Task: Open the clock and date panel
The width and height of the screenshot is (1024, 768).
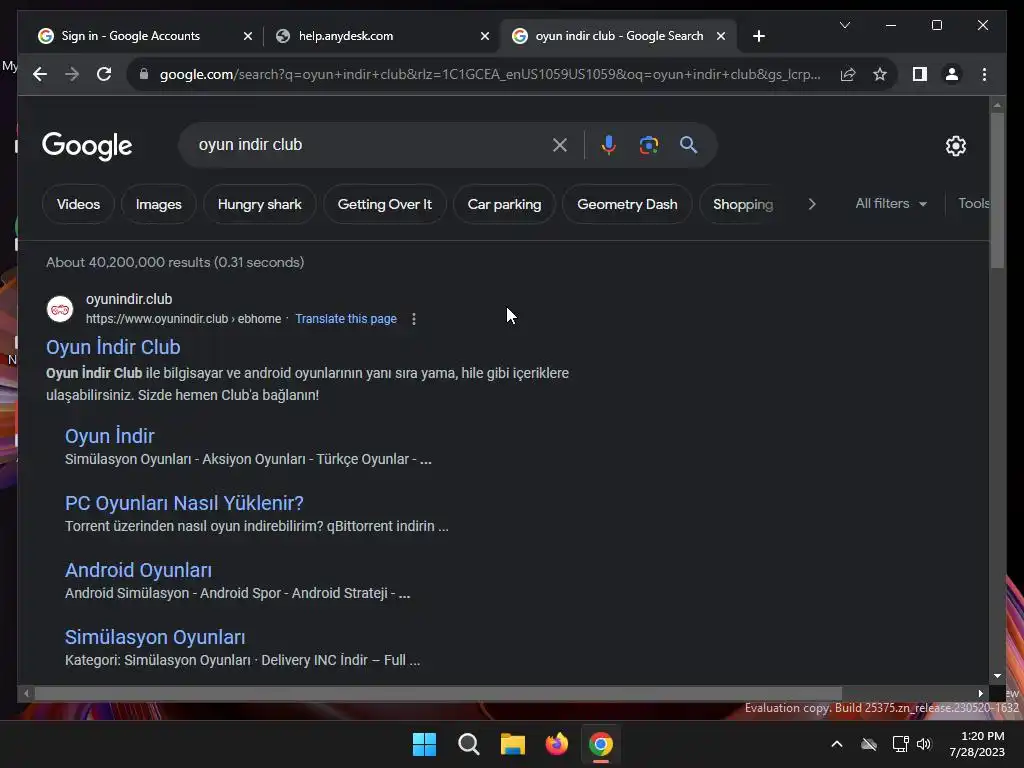Action: click(x=977, y=744)
